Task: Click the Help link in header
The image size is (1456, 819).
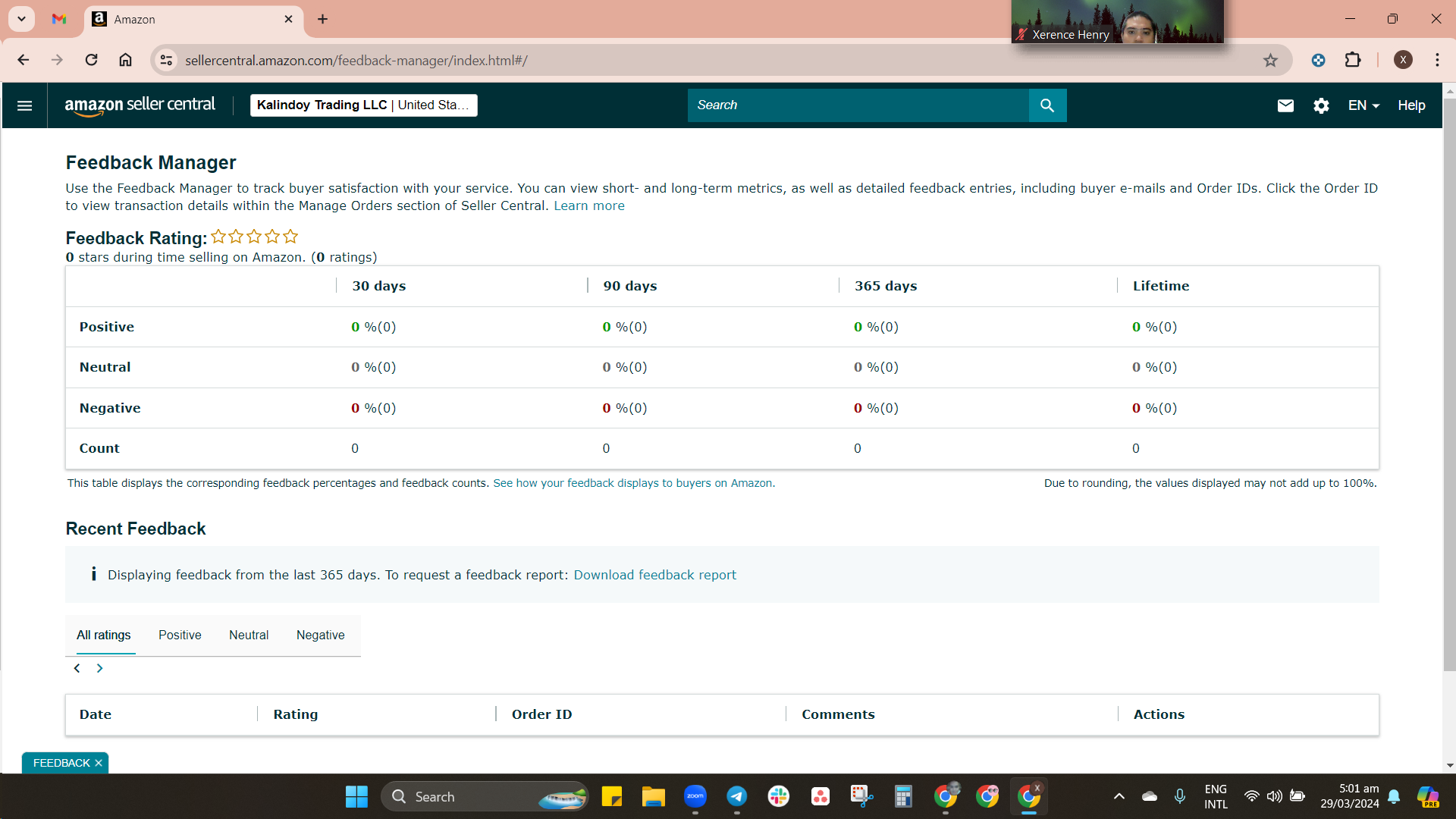Action: pos(1411,105)
